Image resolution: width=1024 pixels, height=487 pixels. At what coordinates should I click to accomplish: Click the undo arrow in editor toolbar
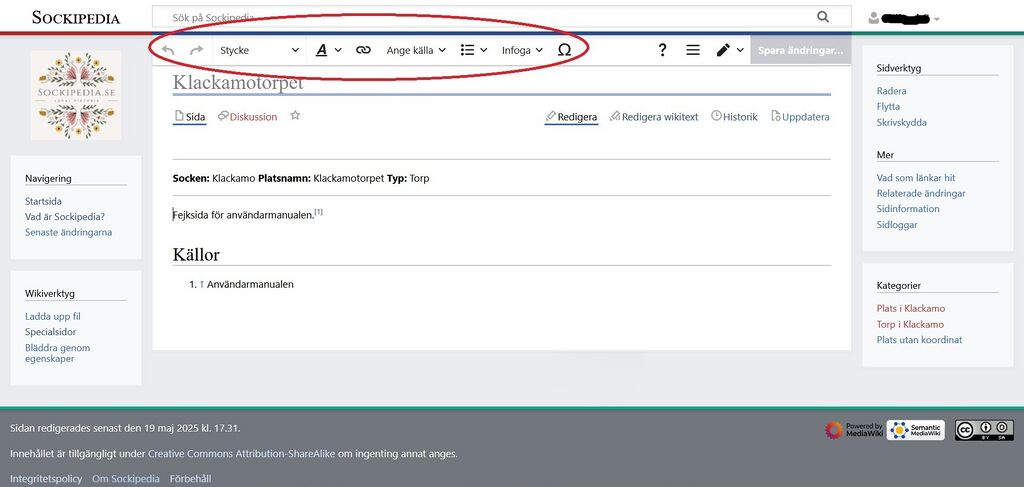point(168,50)
